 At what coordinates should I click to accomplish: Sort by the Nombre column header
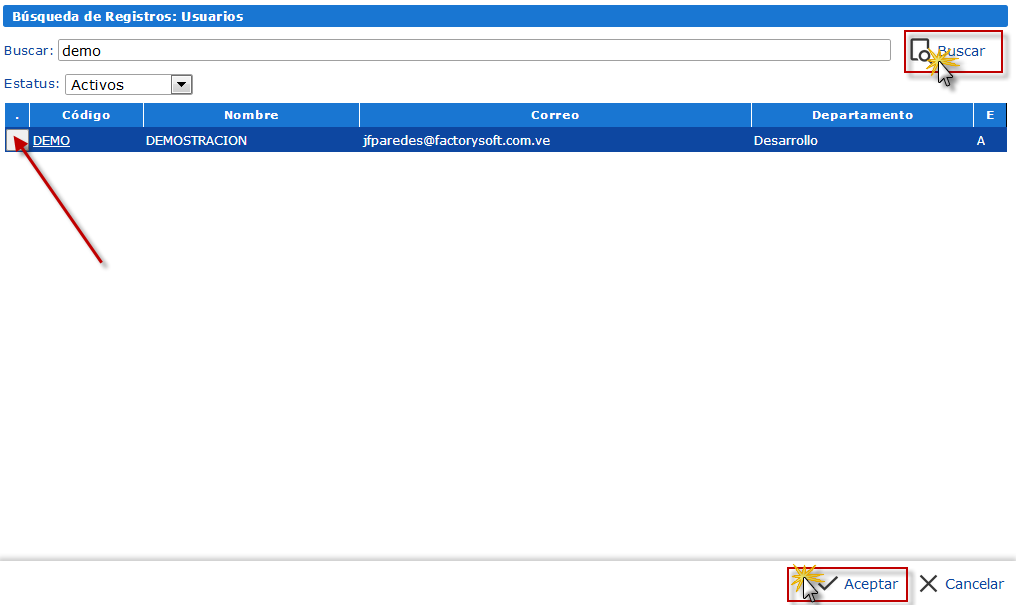tap(251, 115)
